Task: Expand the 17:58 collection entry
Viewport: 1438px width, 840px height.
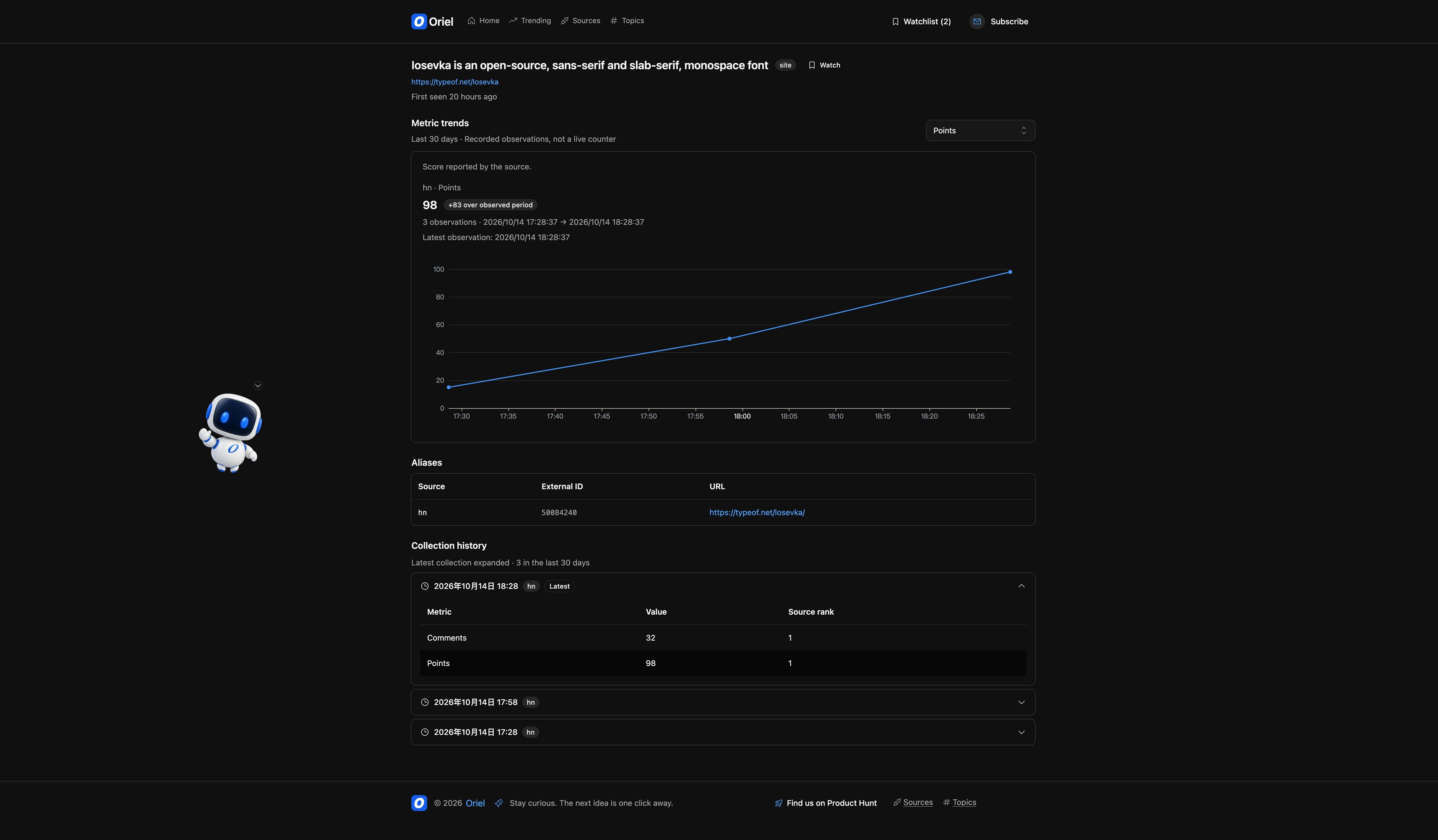Action: [723, 702]
